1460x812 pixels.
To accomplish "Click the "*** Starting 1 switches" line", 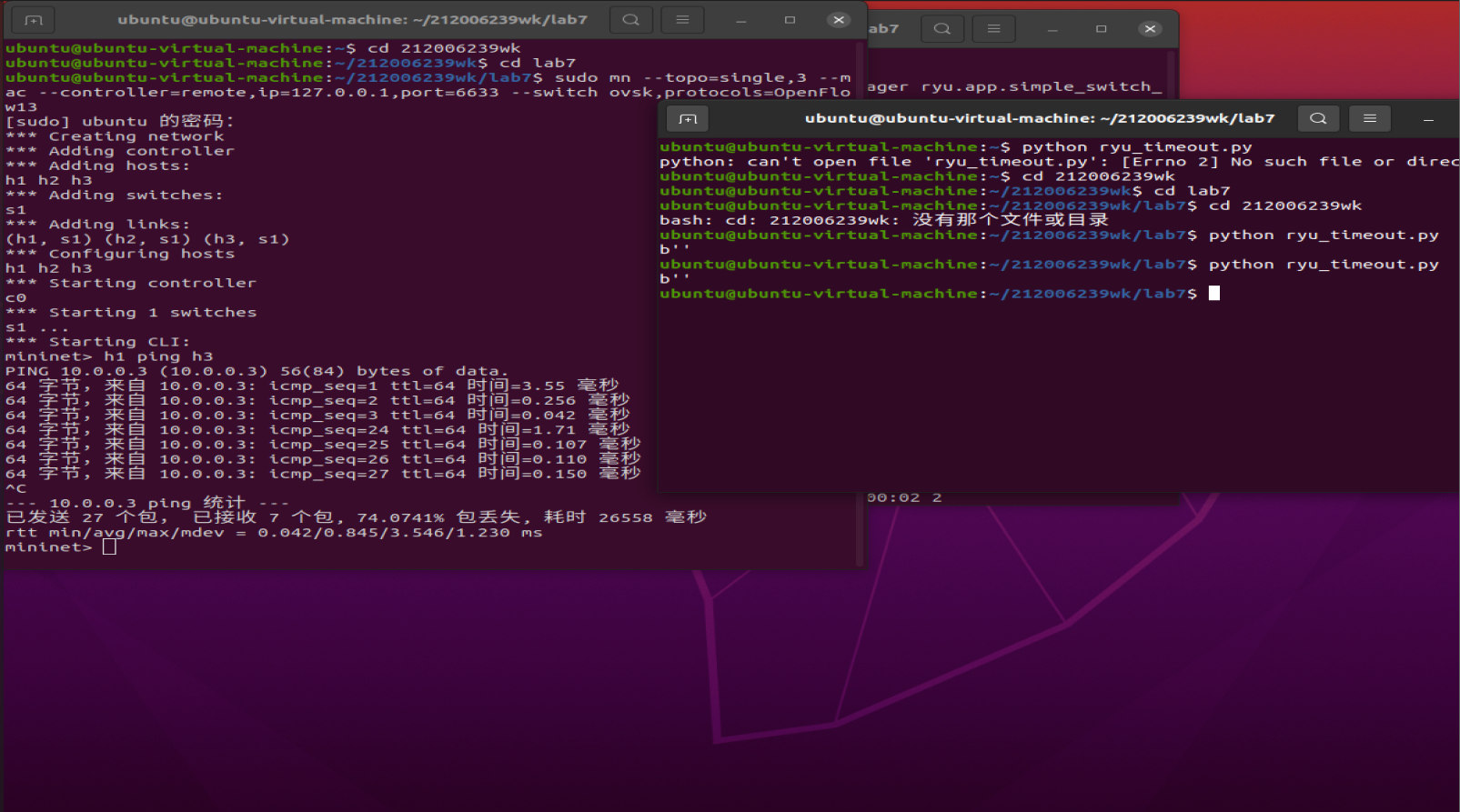I will pyautogui.click(x=131, y=312).
